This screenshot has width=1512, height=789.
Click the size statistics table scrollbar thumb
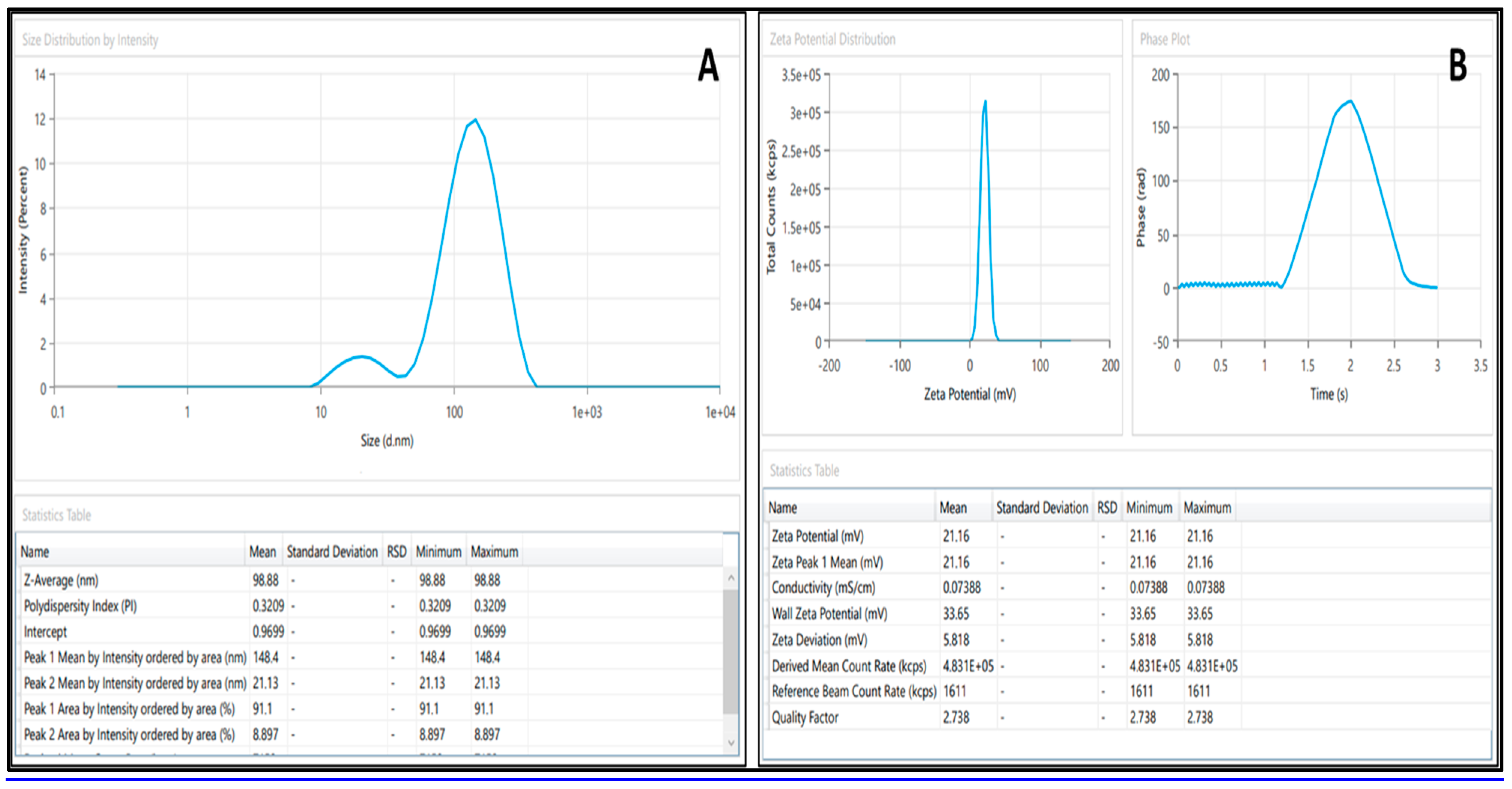pos(731,652)
